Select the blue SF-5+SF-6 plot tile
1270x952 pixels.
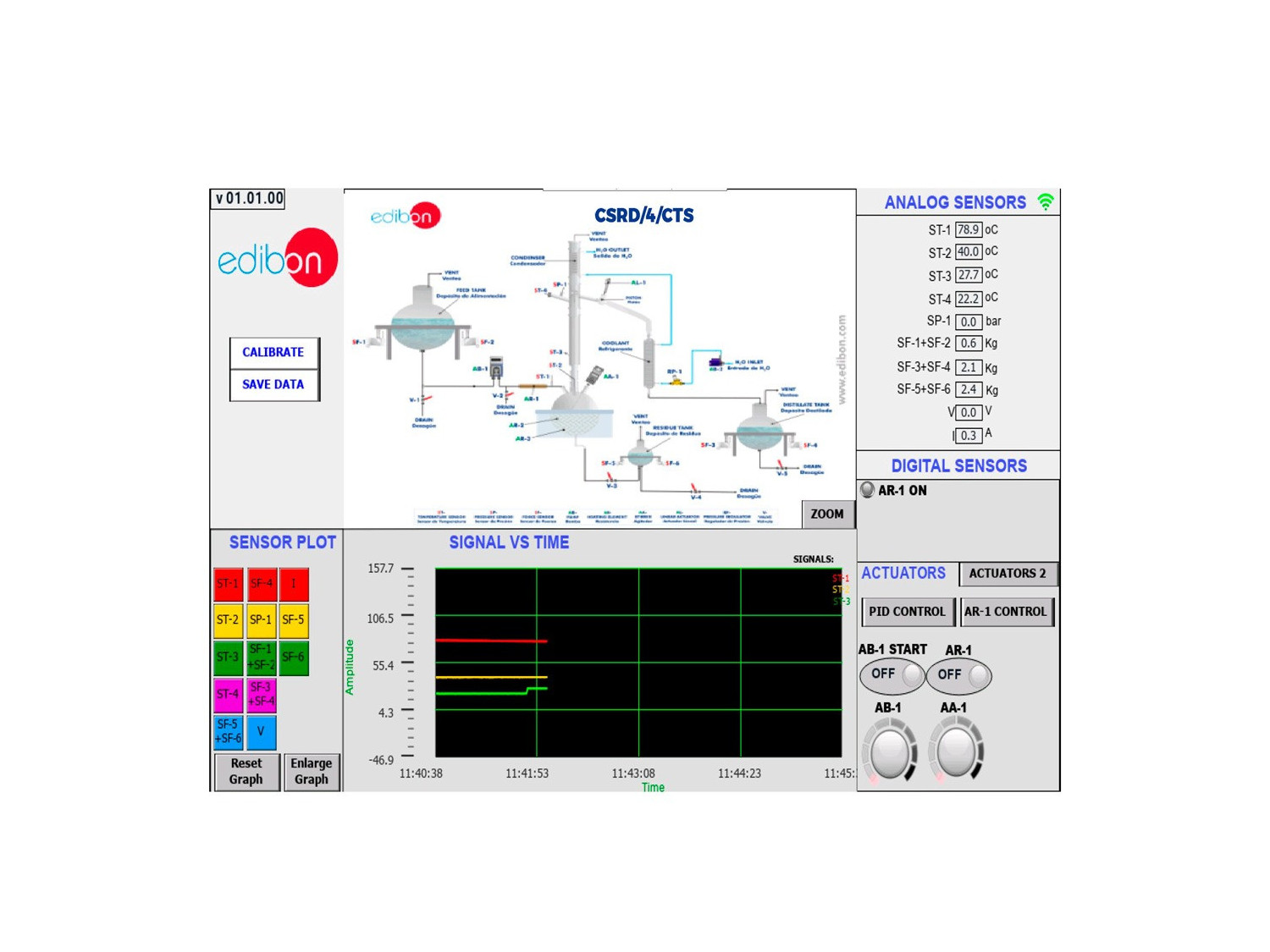[x=228, y=731]
